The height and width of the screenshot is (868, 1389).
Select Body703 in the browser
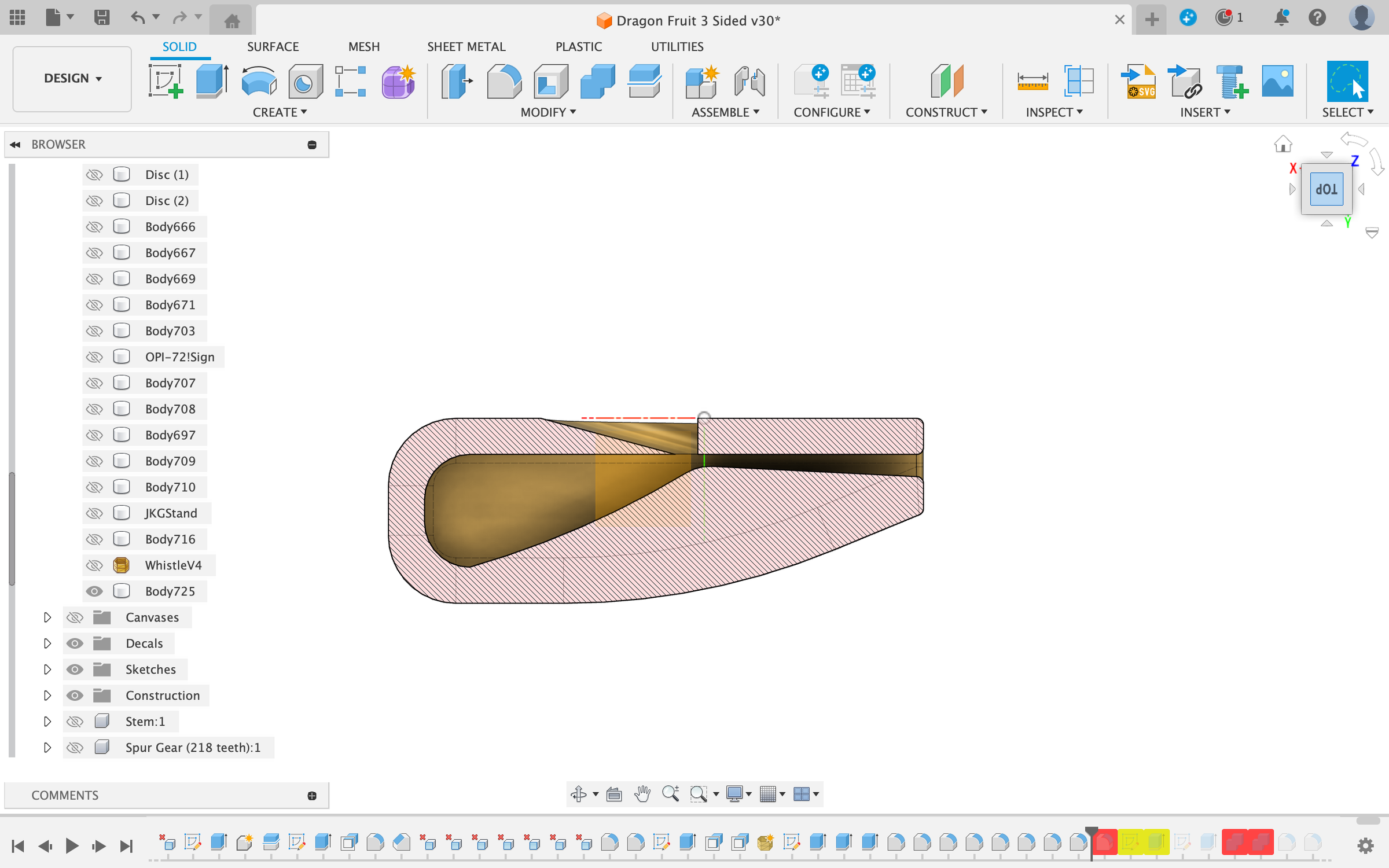[170, 330]
